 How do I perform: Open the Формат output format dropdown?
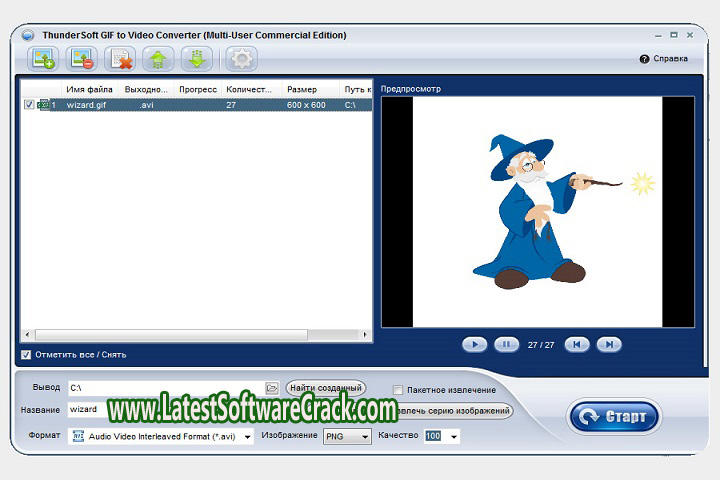point(247,437)
